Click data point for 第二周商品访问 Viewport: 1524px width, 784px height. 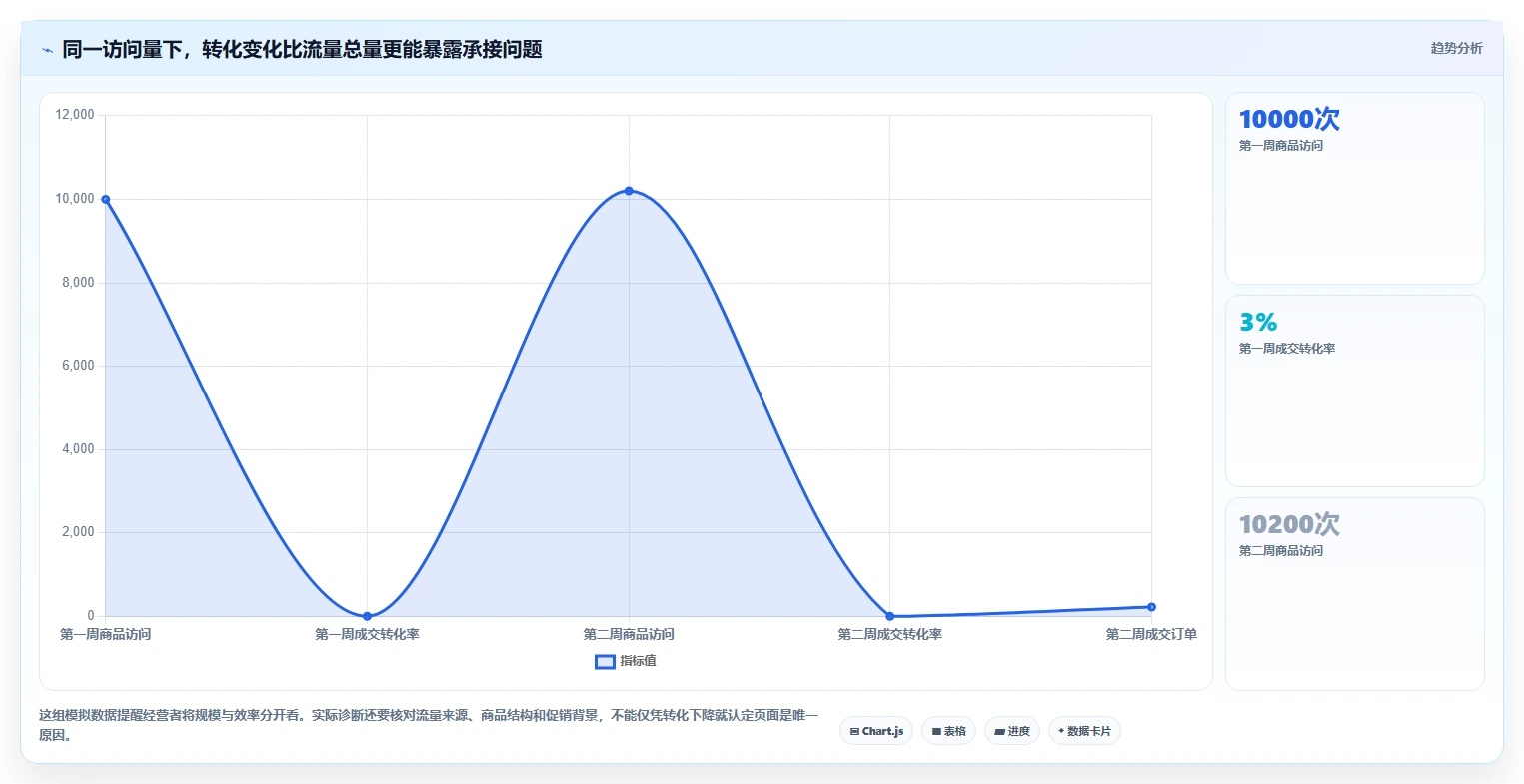point(629,191)
